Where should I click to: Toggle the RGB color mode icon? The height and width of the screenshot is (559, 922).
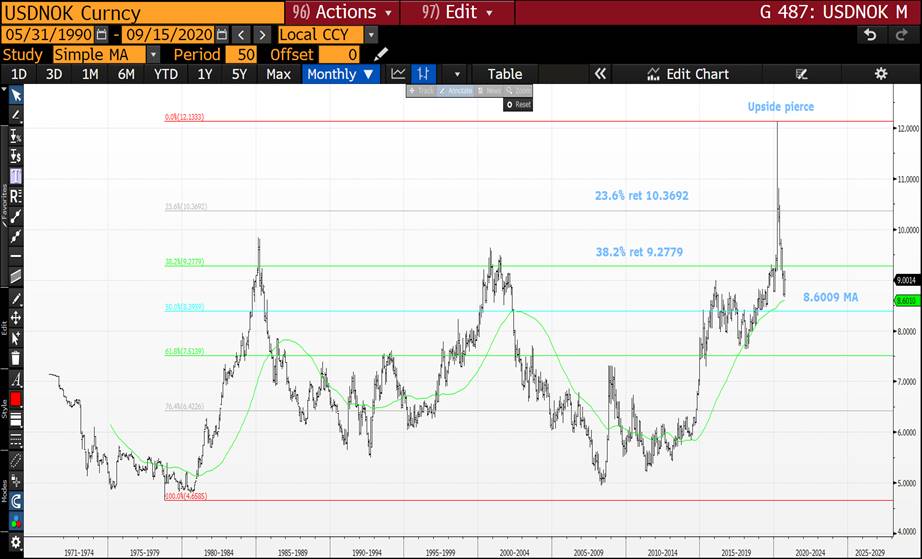tap(16, 521)
